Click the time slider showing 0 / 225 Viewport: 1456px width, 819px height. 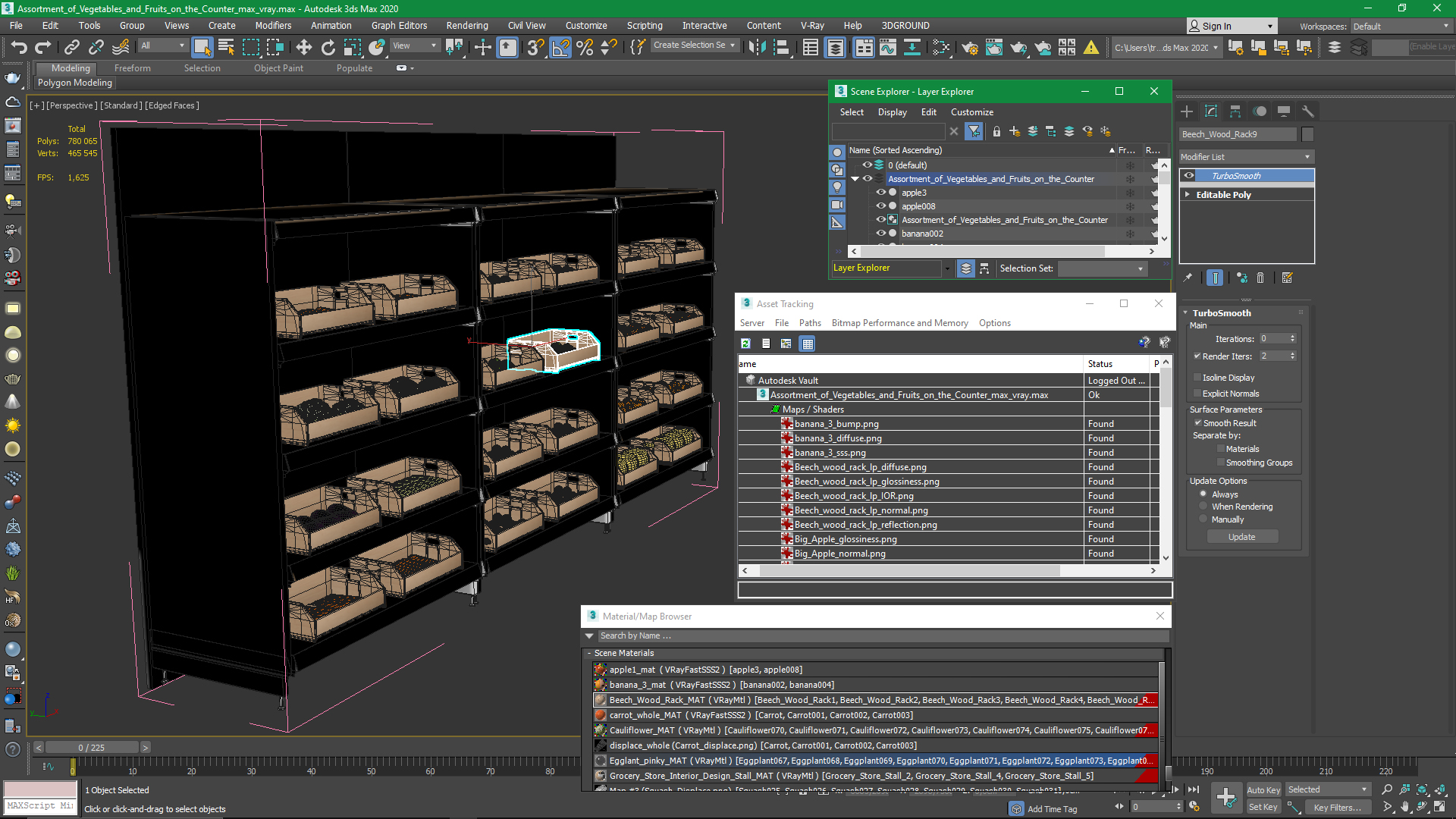pyautogui.click(x=92, y=748)
